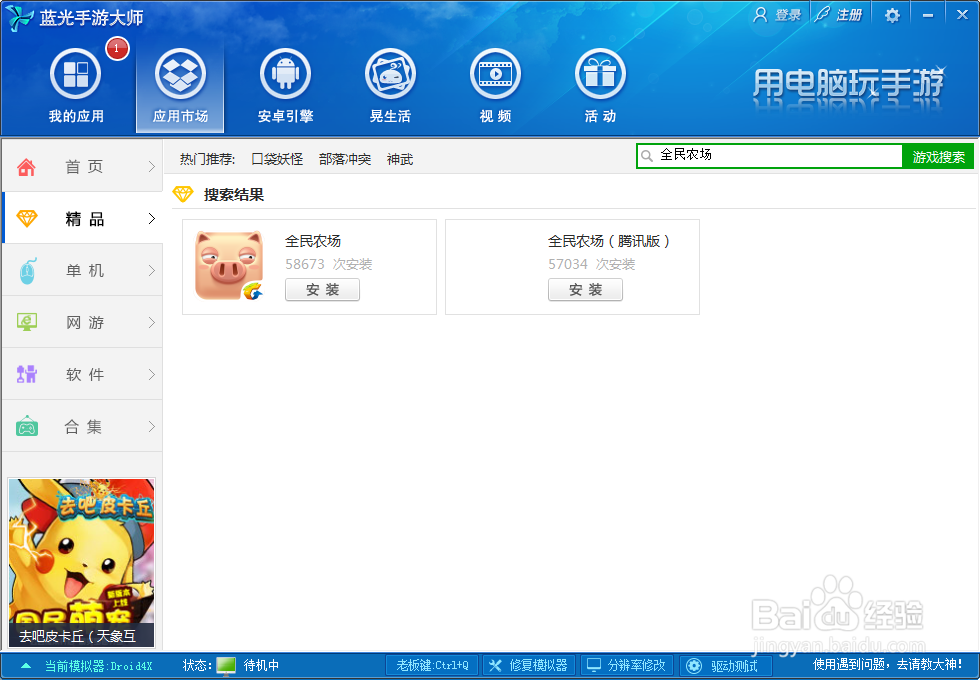The width and height of the screenshot is (980, 680).
Task: Click home icon beside 首页
Action: point(26,167)
